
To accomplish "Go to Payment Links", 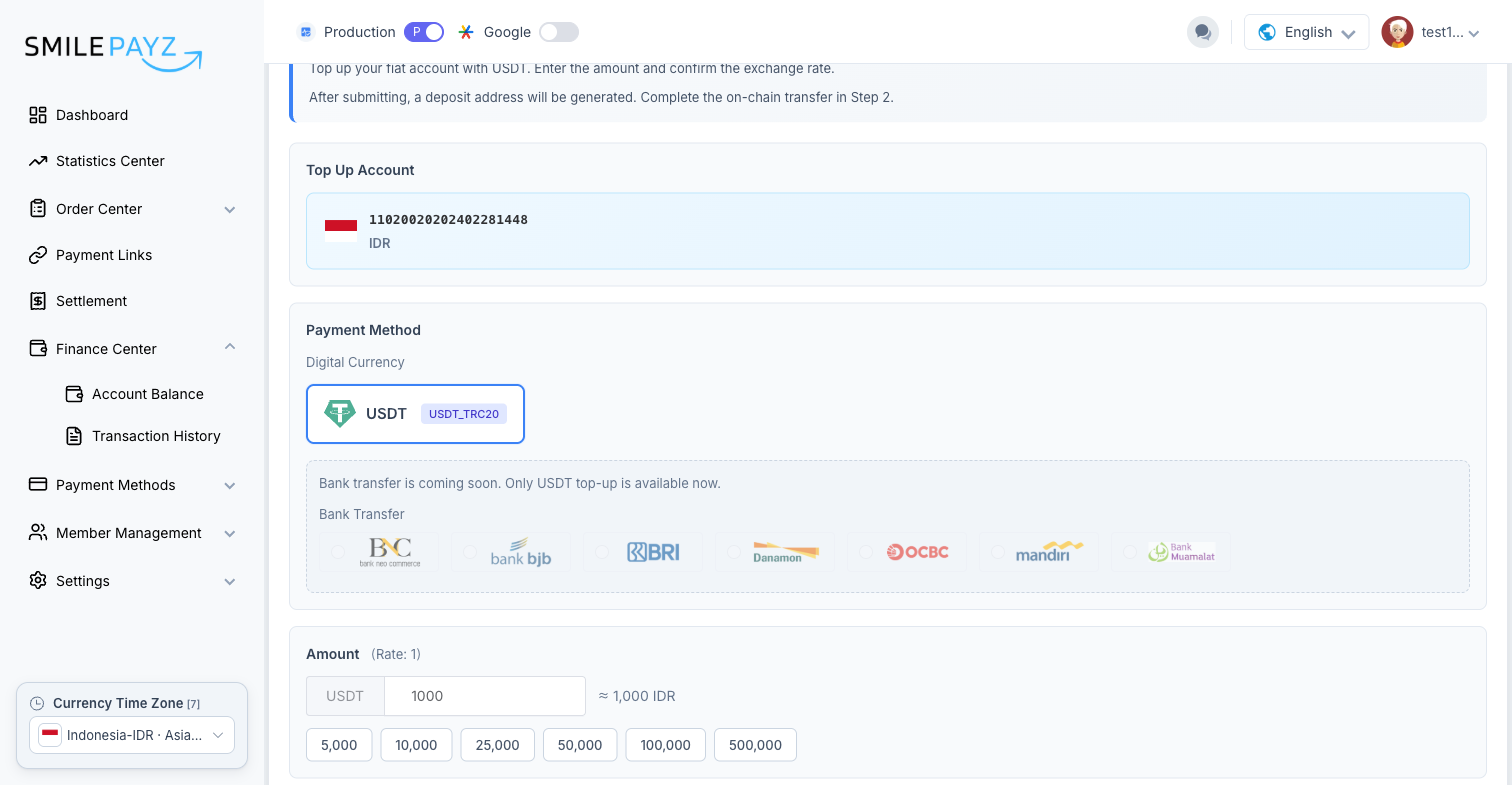I will pyautogui.click(x=104, y=255).
